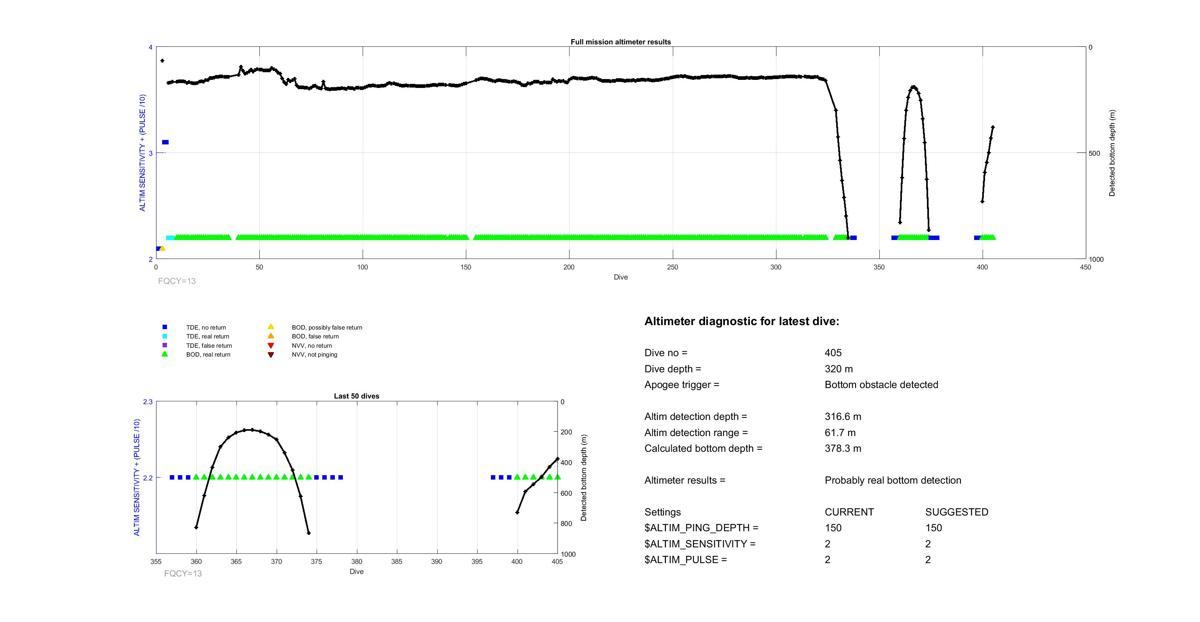Select the 'TDE, real return' legend label
The width and height of the screenshot is (1200, 622).
[208, 336]
